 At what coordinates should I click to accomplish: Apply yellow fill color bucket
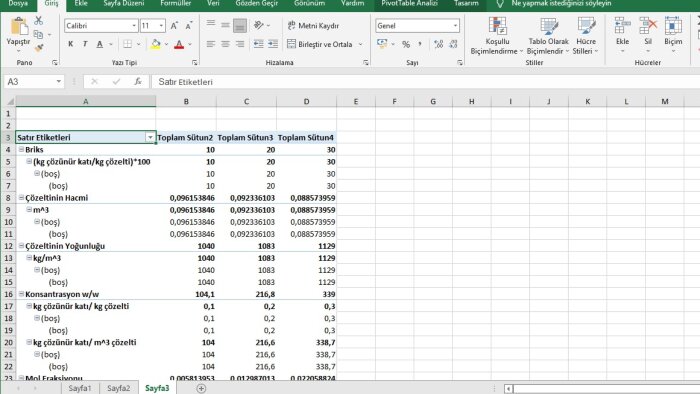156,44
